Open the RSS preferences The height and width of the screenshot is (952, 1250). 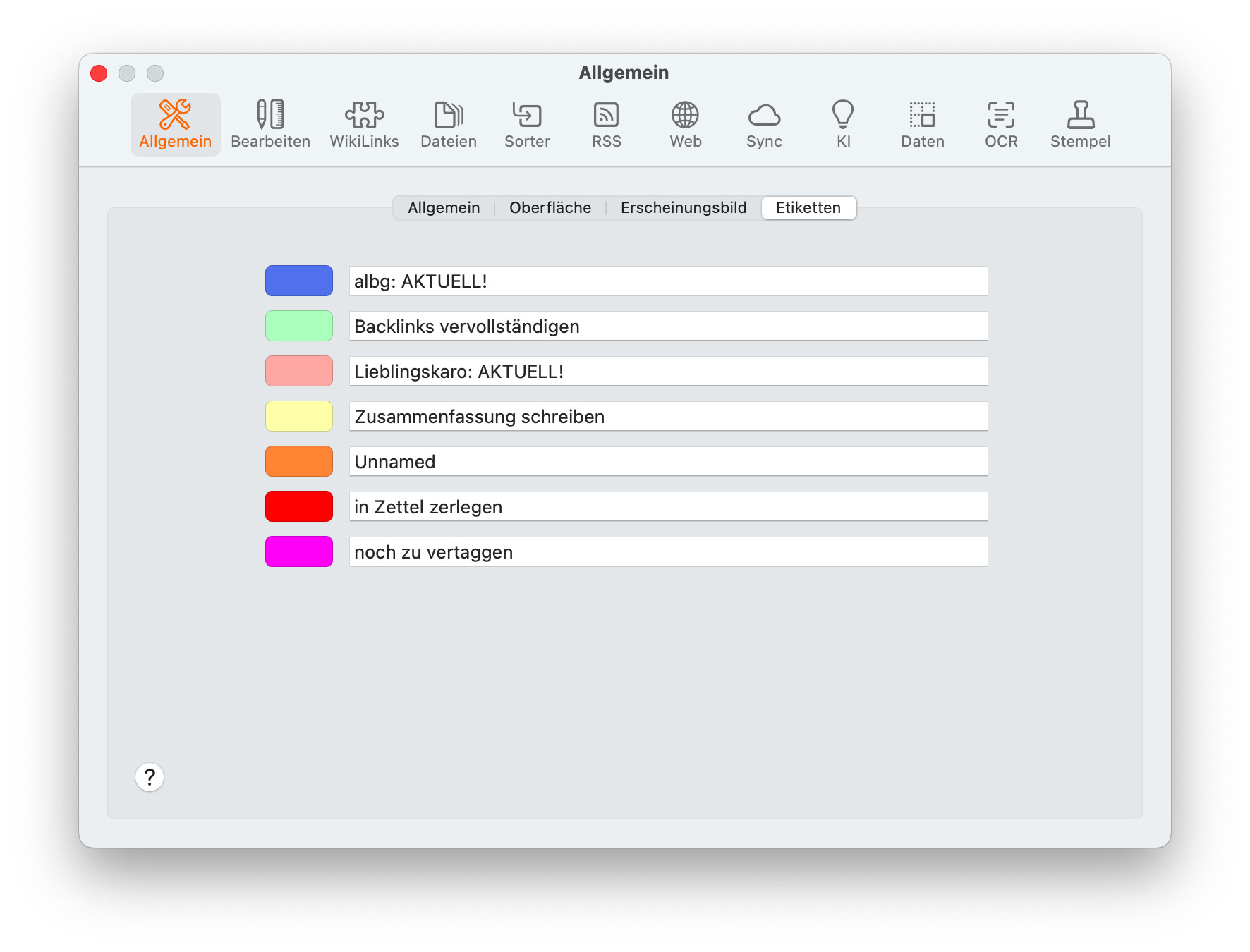(606, 125)
